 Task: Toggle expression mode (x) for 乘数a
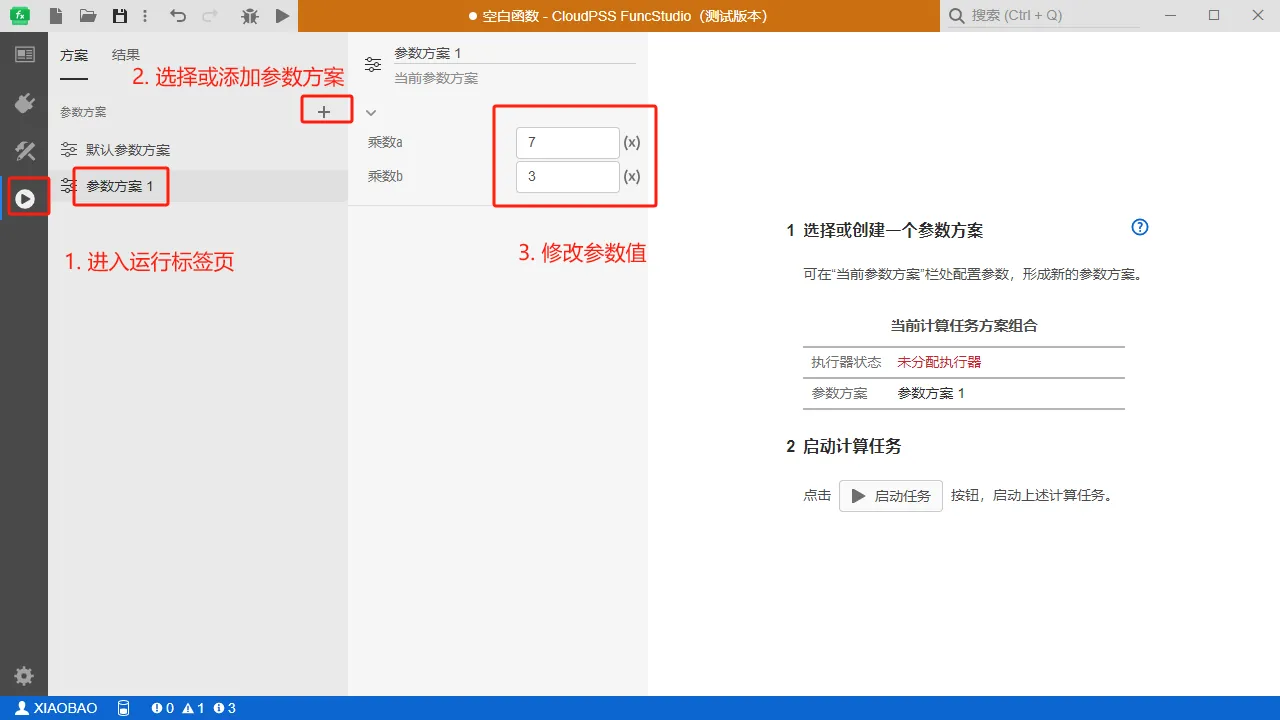pos(631,143)
